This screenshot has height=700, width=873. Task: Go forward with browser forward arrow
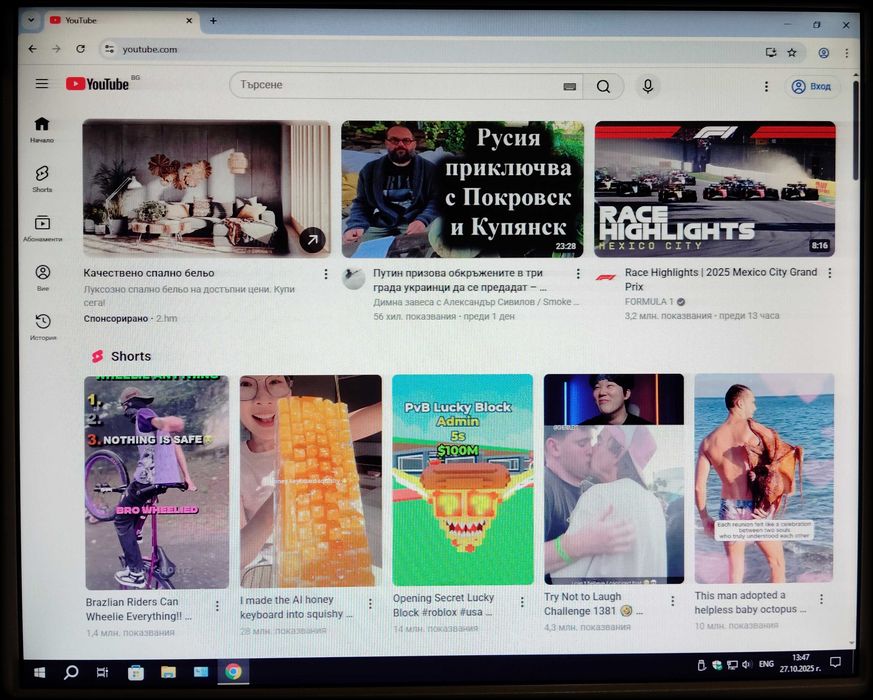point(56,49)
